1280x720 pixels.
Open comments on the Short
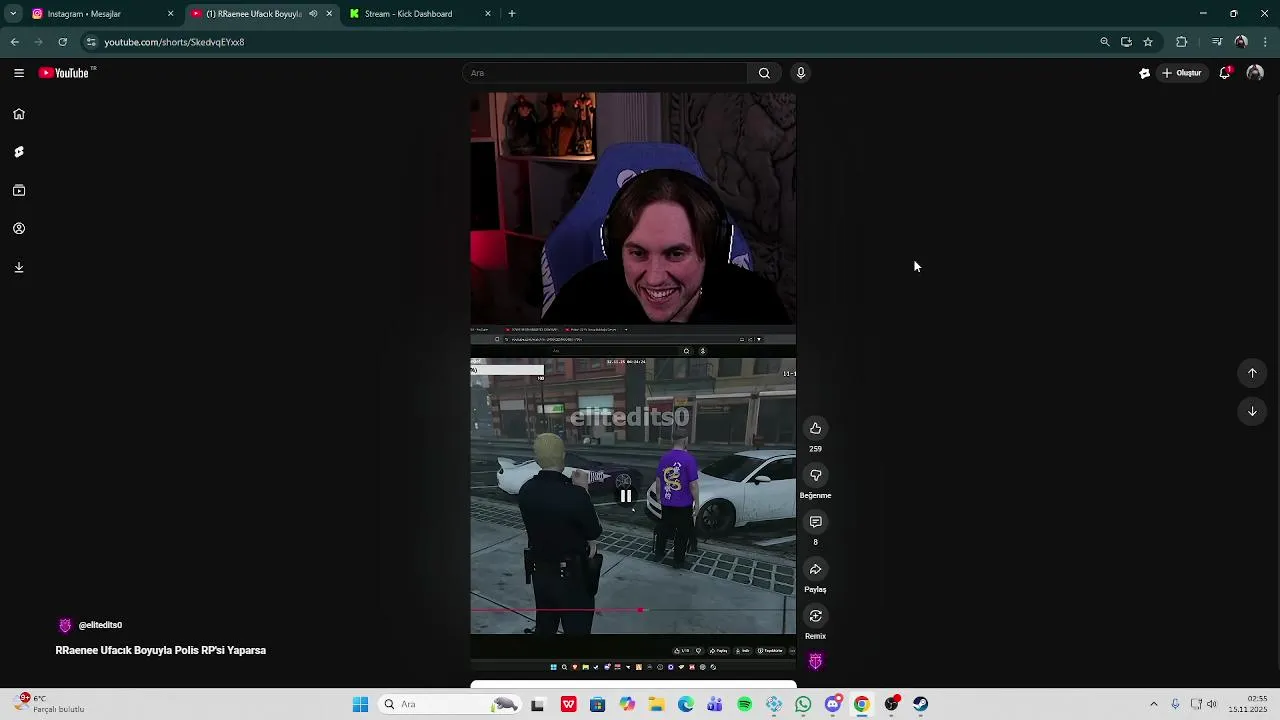pos(815,522)
